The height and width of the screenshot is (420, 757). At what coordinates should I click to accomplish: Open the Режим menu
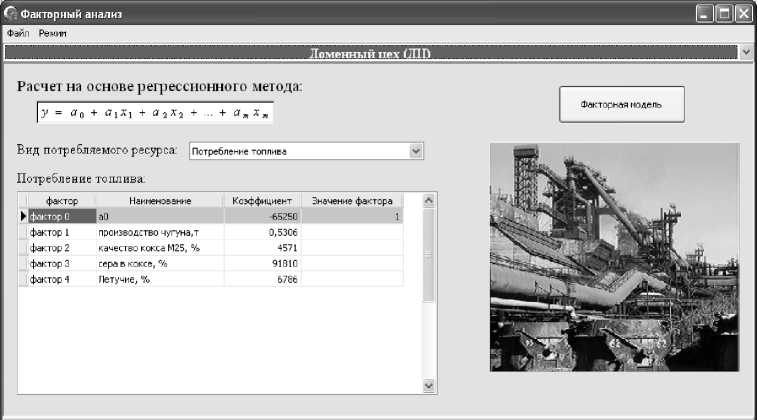(x=53, y=33)
